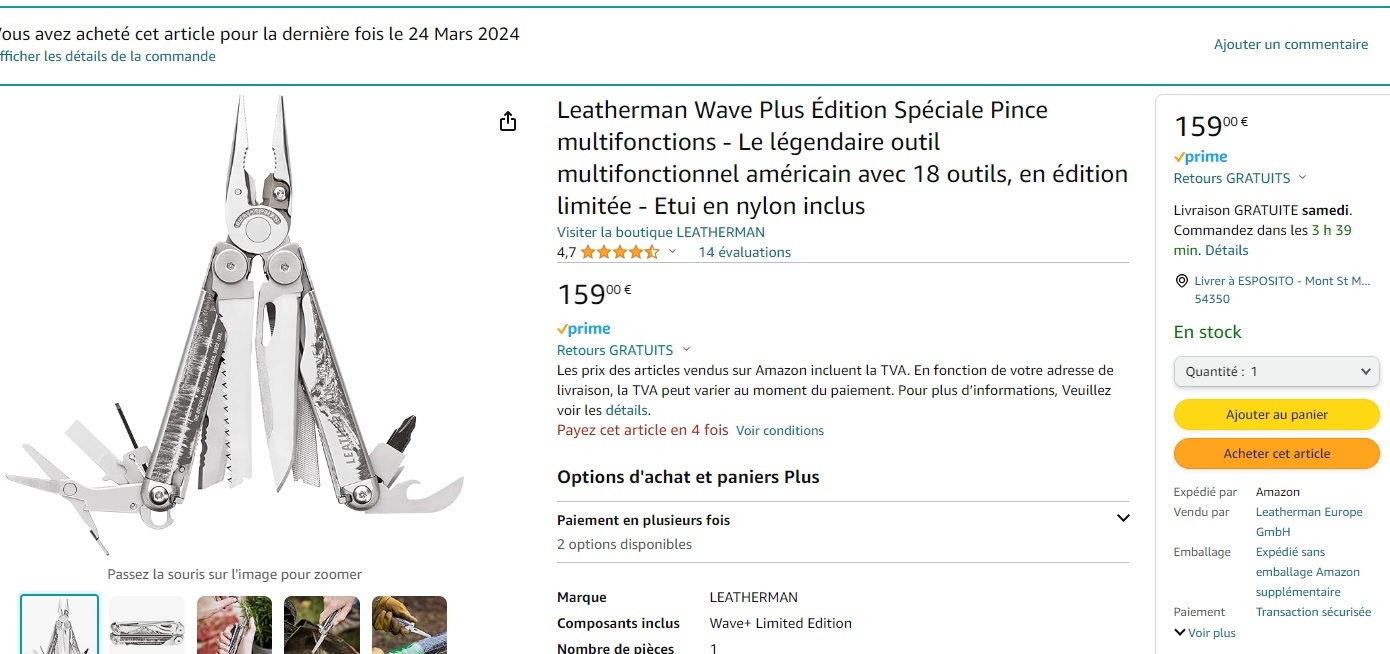Expand Paiement en plusieurs fois section
The width and height of the screenshot is (1390, 654).
tap(1123, 518)
